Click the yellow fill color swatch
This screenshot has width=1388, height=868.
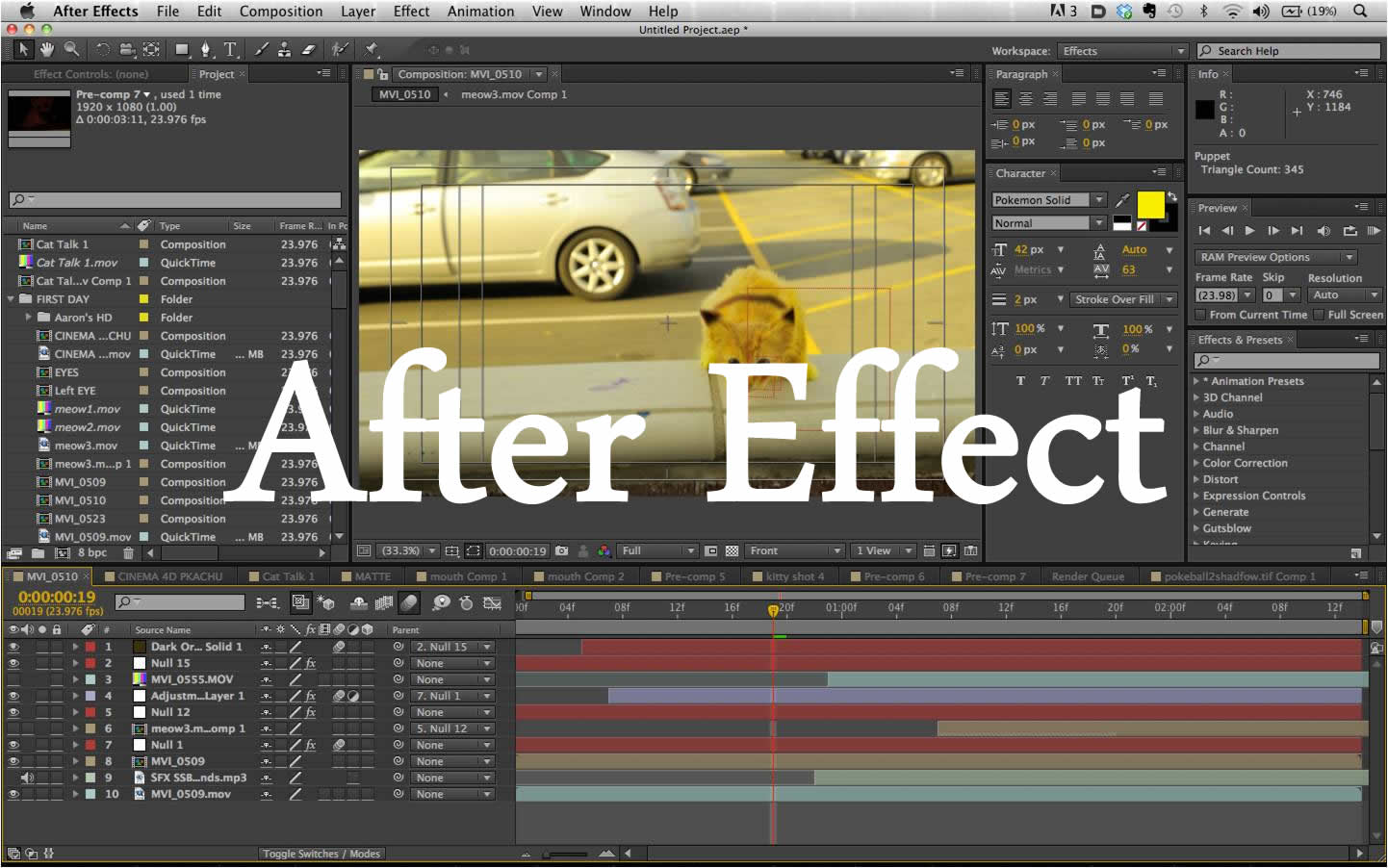[x=1150, y=205]
